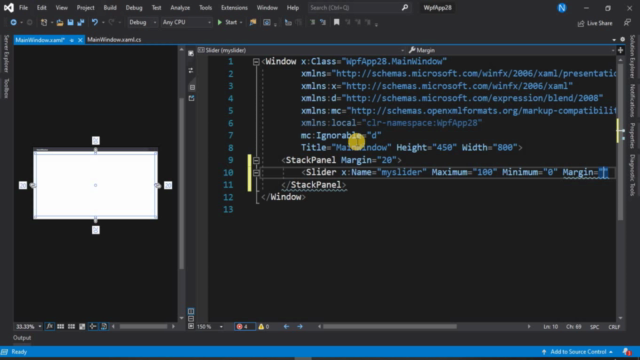Toggle snap to snaplines button
The width and height of the screenshot is (640, 360).
point(93,326)
